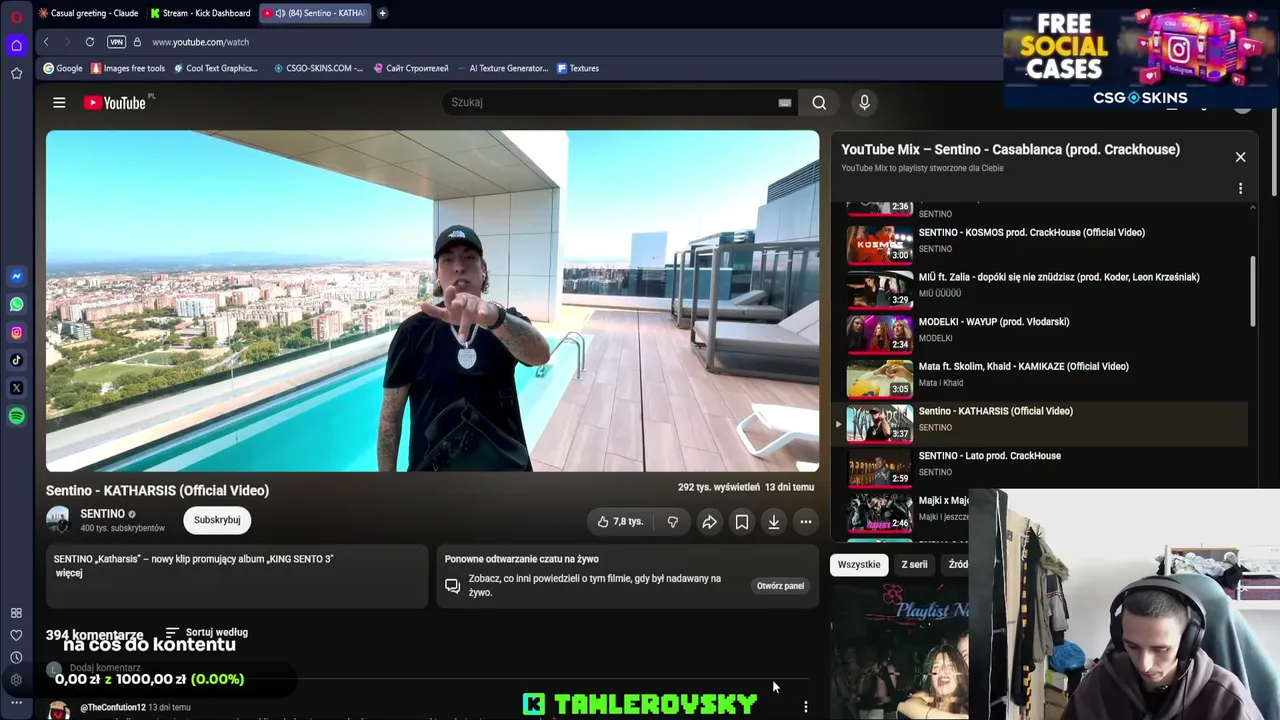Reload the YouTube page

(90, 42)
